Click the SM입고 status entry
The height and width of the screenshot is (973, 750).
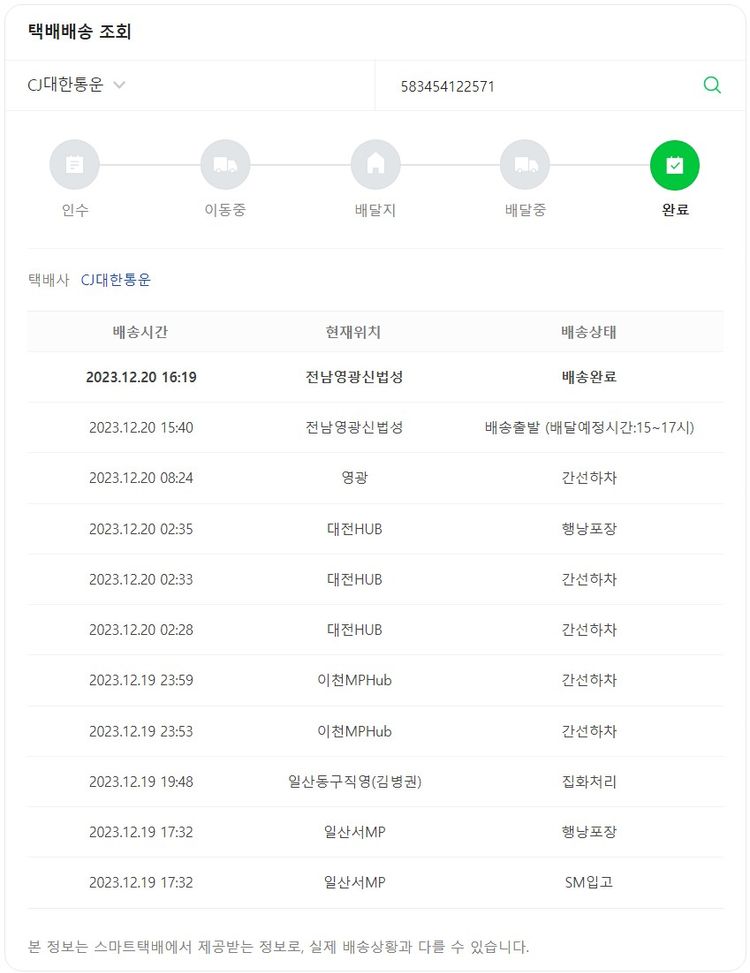tap(589, 882)
